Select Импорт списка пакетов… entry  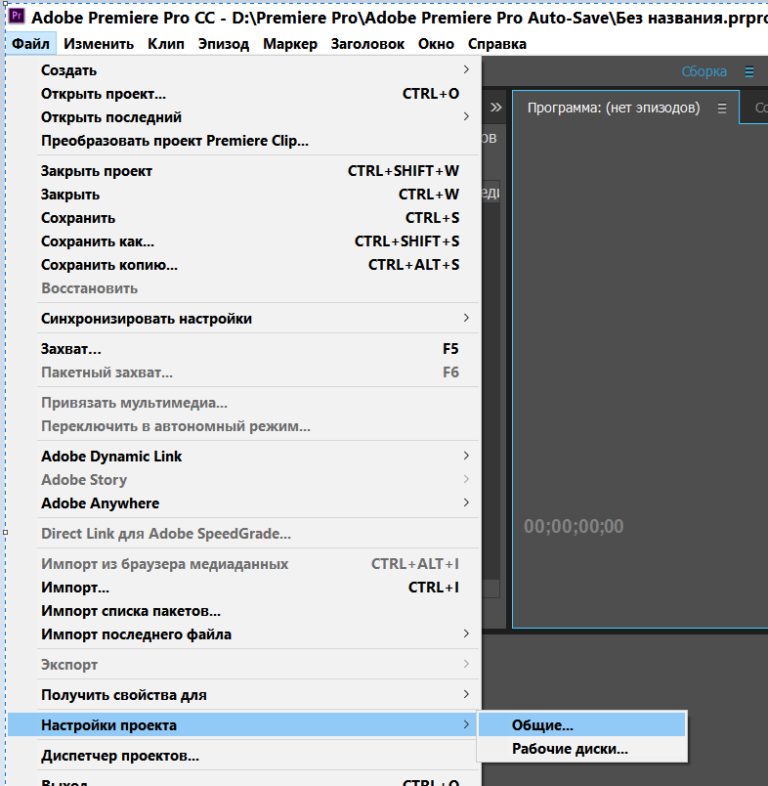[243, 611]
